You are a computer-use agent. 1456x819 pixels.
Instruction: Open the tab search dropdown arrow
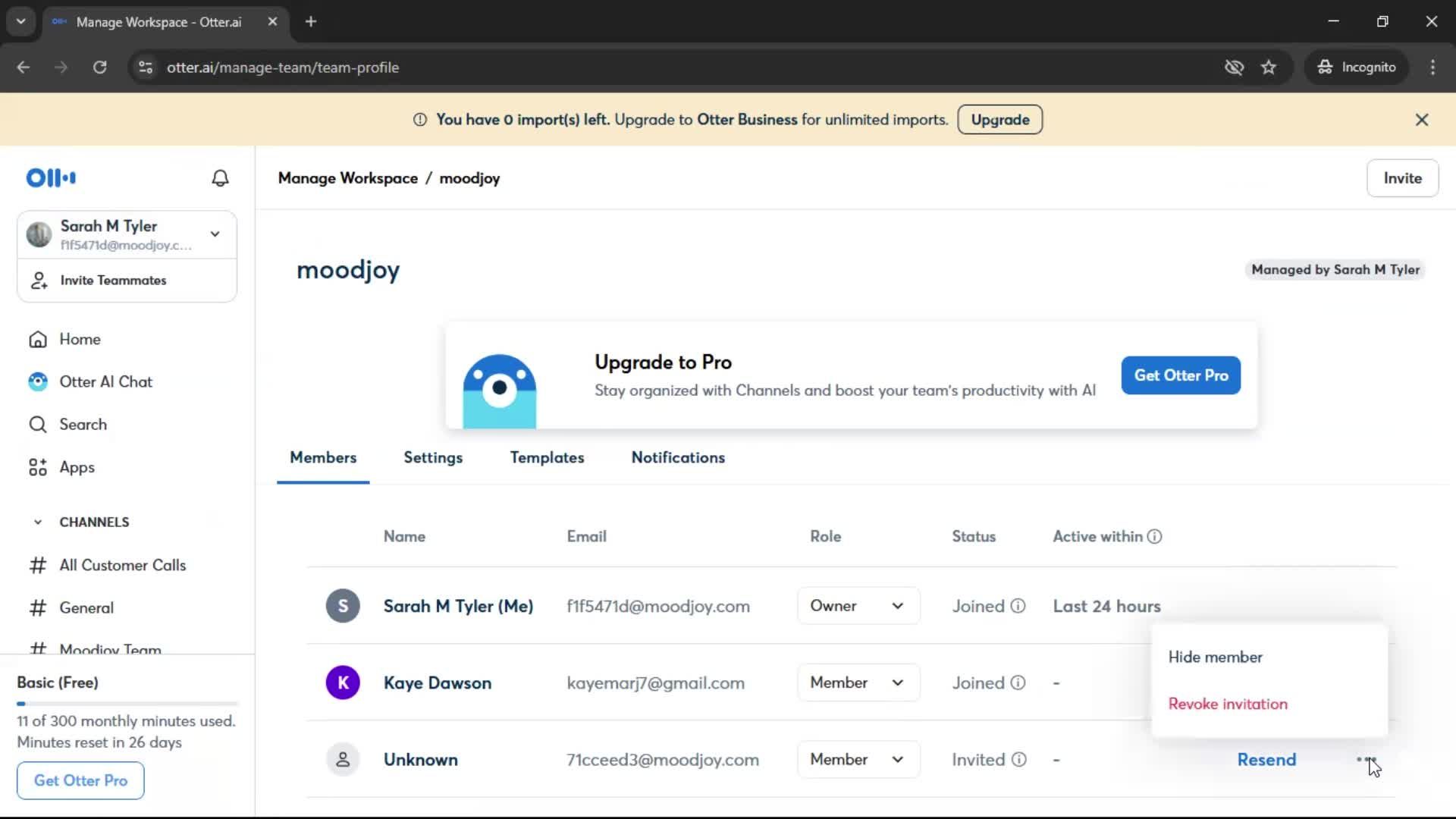coord(21,22)
